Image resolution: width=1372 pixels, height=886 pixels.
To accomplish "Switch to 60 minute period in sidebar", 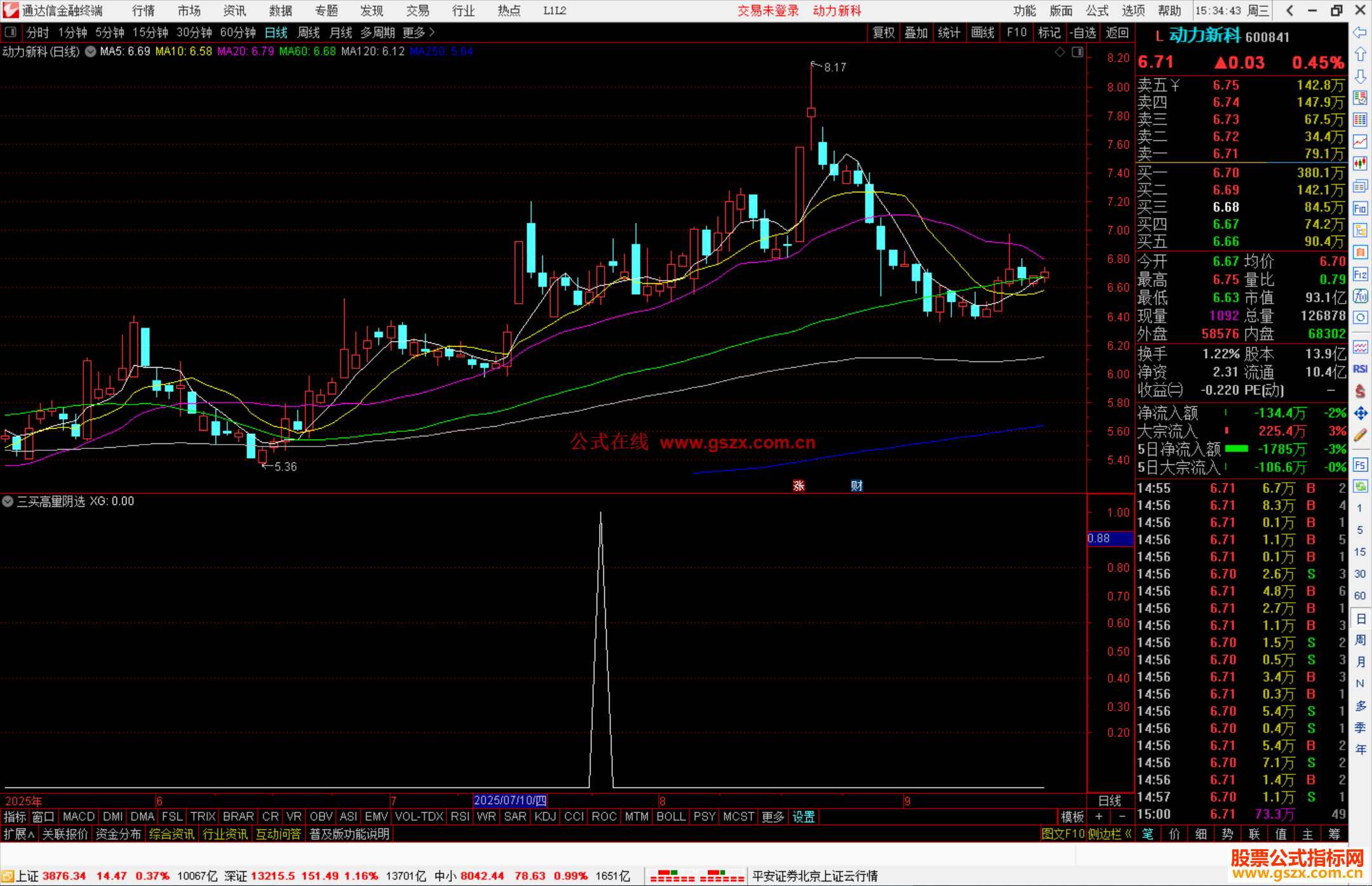I will [x=1359, y=596].
